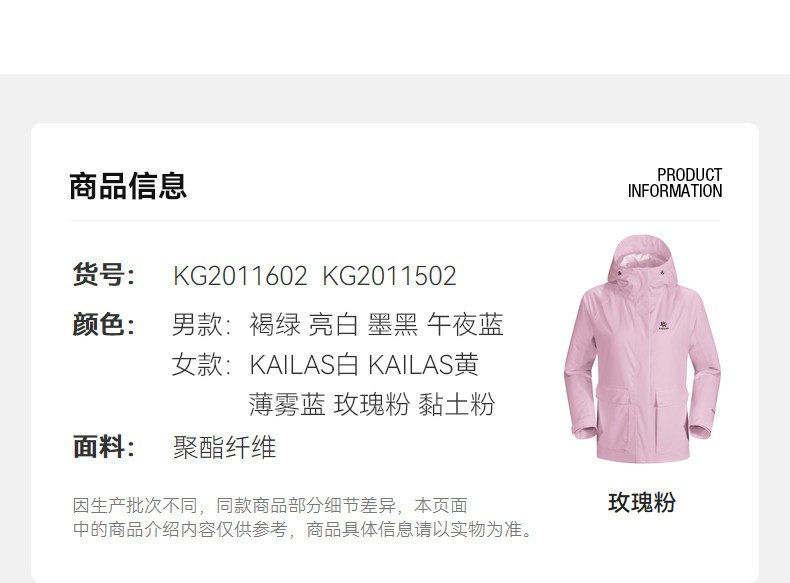The image size is (790, 583).
Task: Choose the 褐绿 men's color option
Action: pos(275,324)
